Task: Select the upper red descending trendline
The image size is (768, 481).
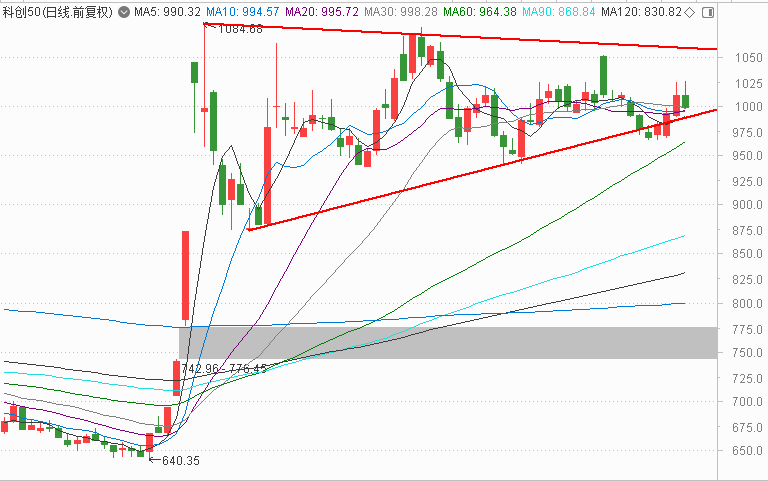Action: click(460, 36)
